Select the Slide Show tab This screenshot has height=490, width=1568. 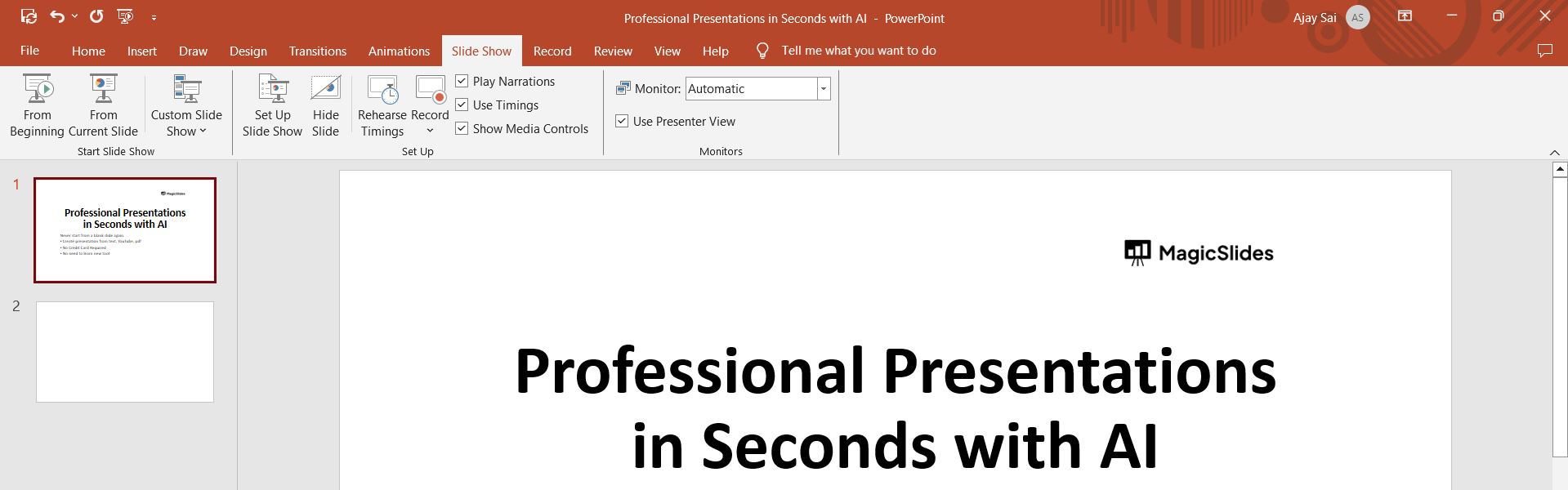481,51
